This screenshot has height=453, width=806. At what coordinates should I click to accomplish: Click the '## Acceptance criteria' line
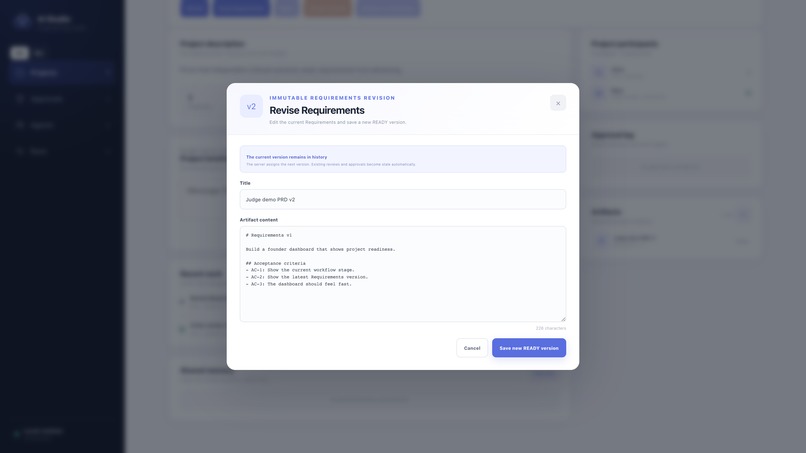tap(276, 263)
